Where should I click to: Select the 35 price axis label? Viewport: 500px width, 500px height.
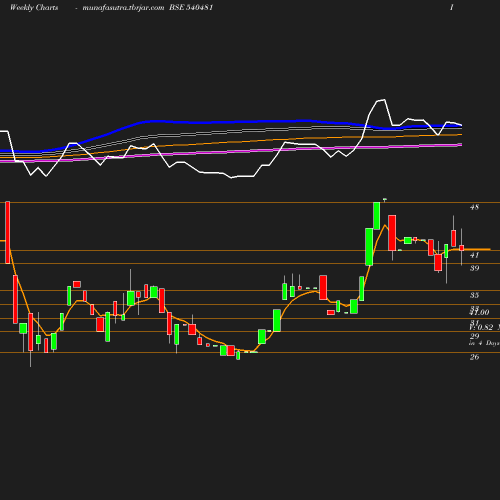coord(474,295)
